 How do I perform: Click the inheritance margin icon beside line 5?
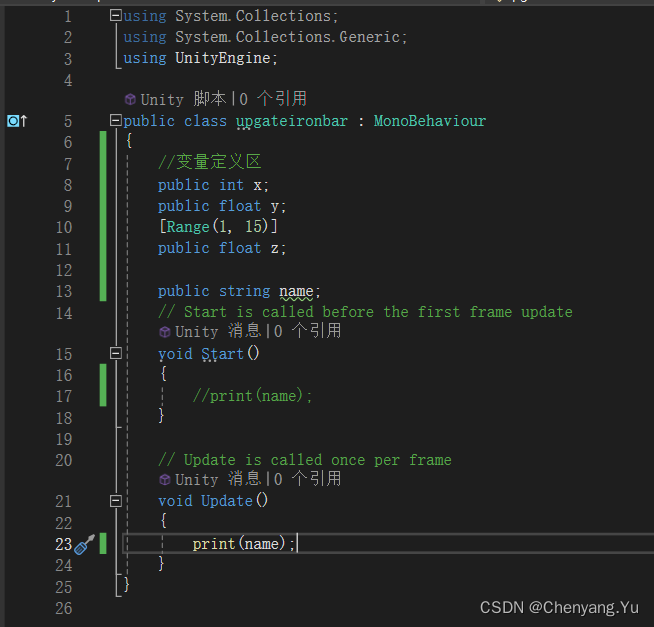tap(17, 121)
